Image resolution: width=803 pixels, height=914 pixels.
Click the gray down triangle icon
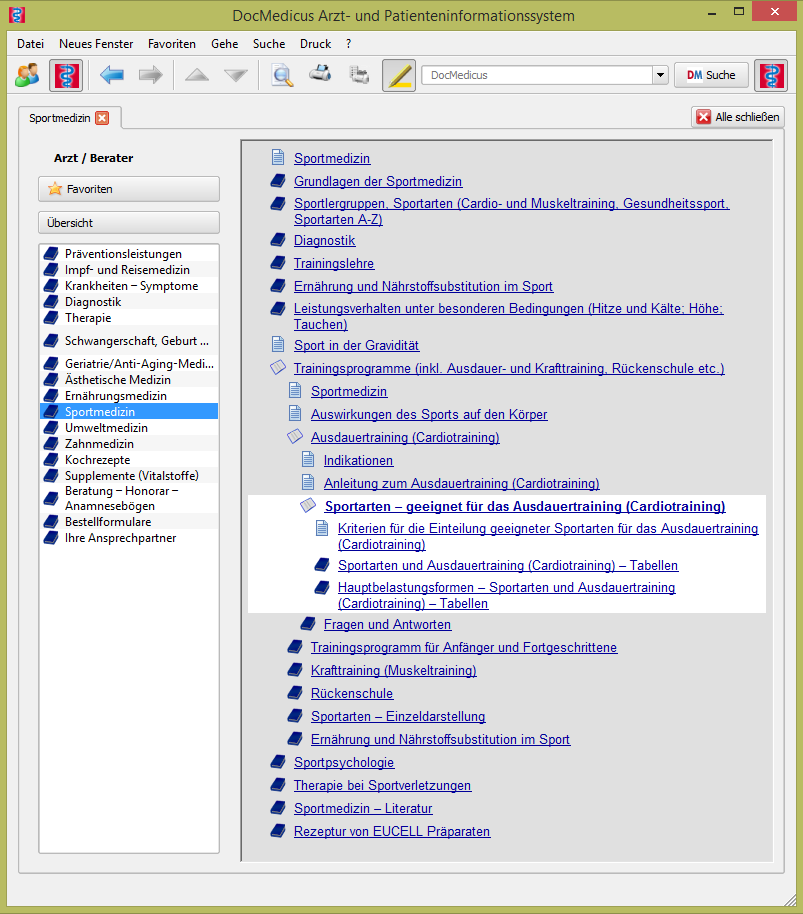point(236,75)
